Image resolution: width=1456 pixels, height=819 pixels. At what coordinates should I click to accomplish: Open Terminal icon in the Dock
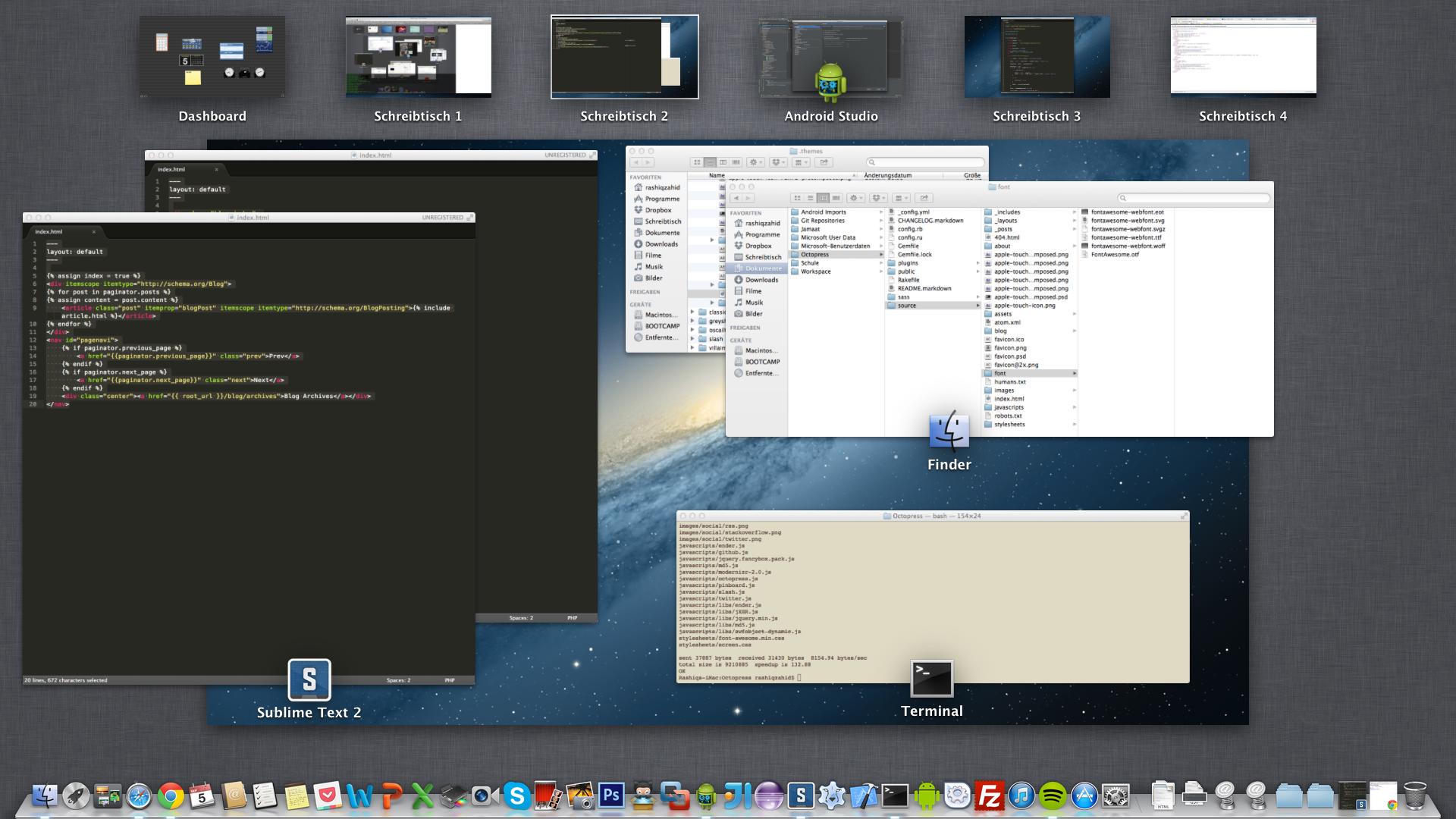pos(895,795)
